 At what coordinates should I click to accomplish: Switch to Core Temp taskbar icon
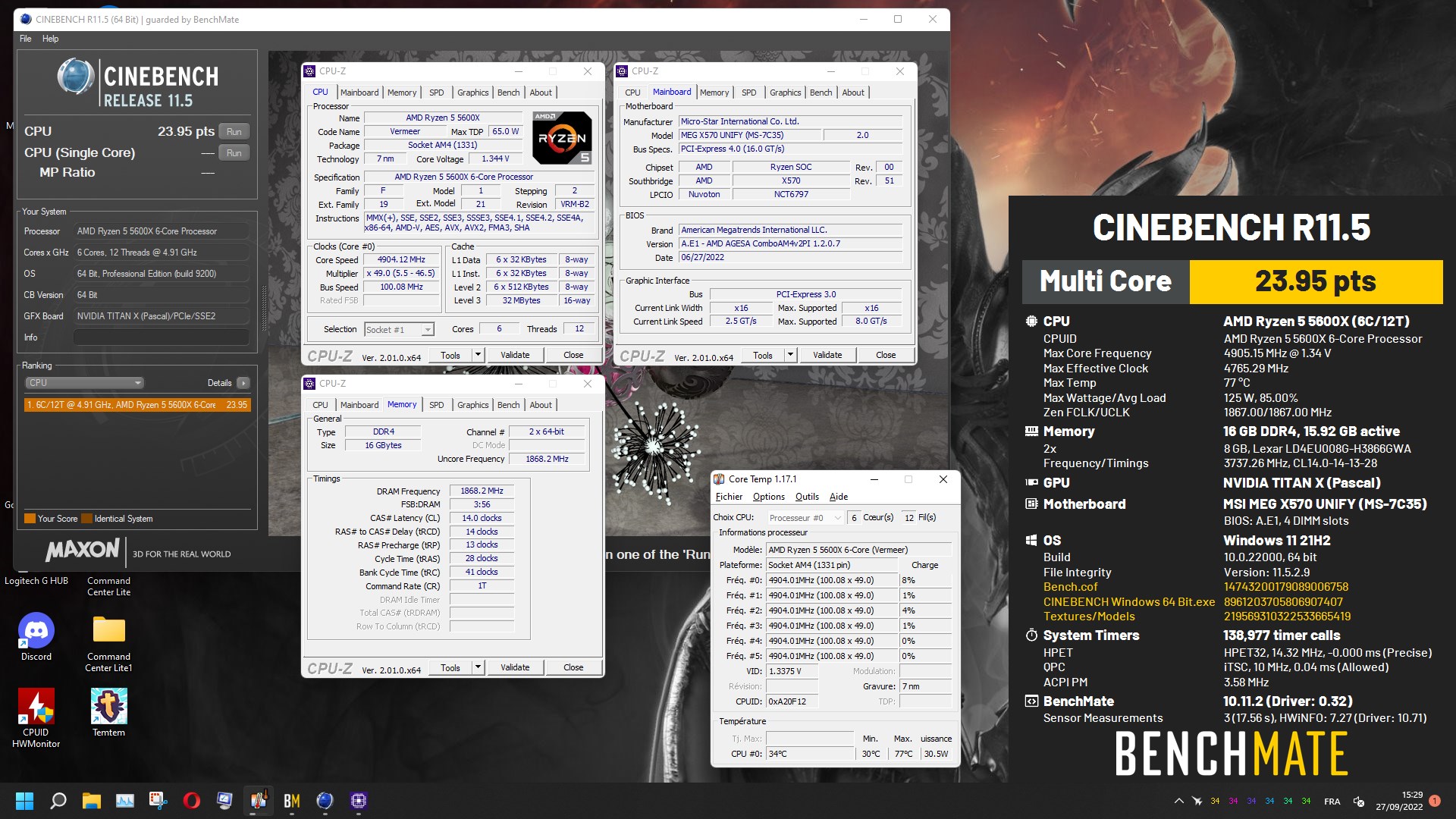[x=259, y=801]
